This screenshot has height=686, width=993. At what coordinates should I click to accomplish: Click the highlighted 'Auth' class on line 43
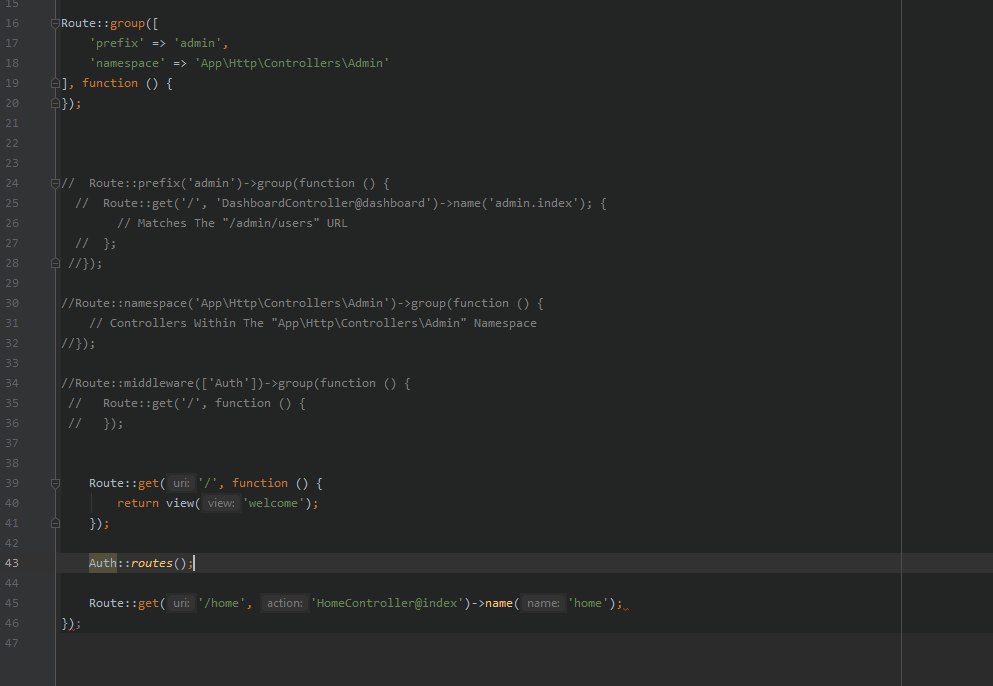point(103,563)
